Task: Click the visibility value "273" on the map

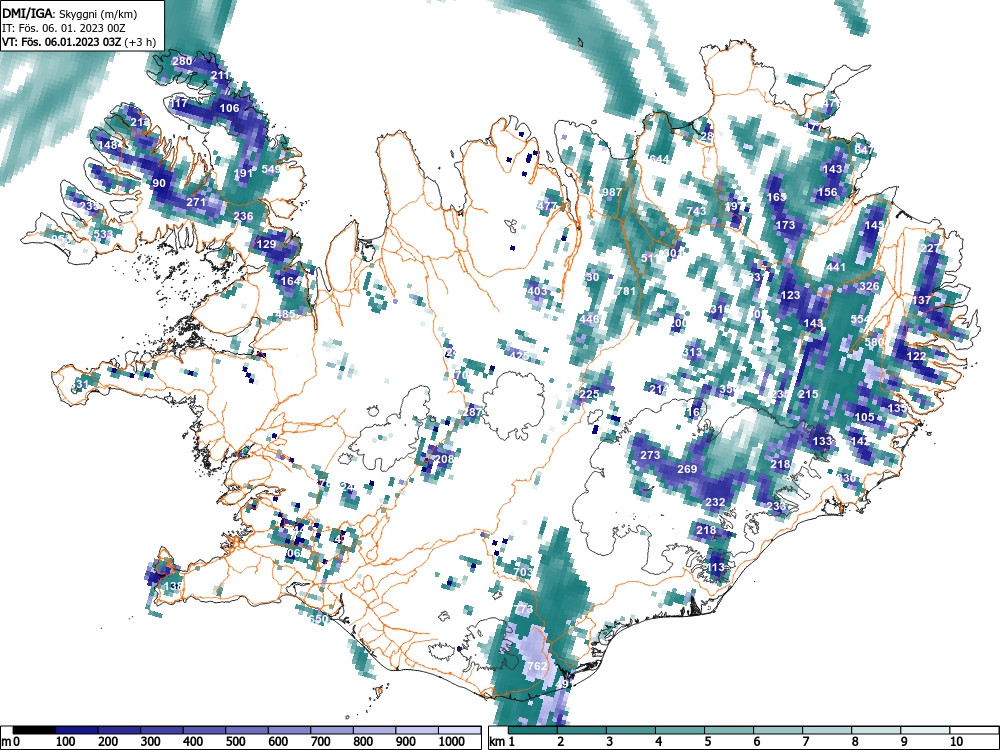Action: (x=650, y=455)
